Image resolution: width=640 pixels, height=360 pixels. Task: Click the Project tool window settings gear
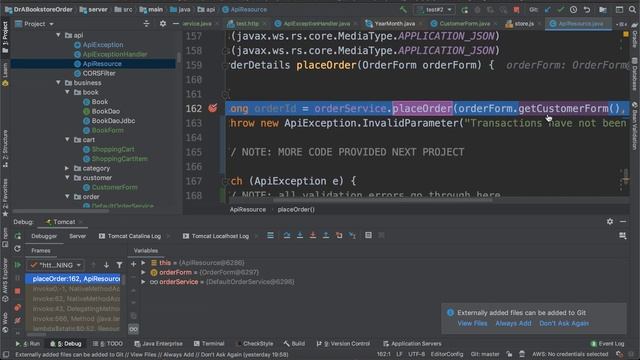click(x=162, y=24)
